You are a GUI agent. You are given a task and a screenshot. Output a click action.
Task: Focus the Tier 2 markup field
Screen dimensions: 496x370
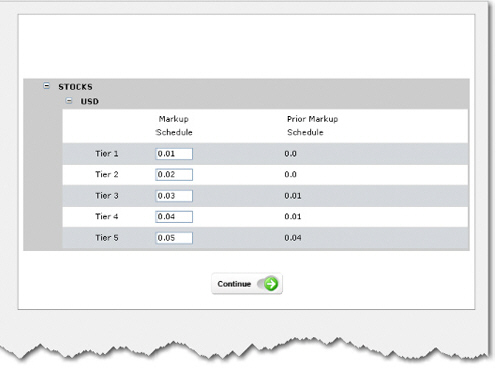[174, 175]
